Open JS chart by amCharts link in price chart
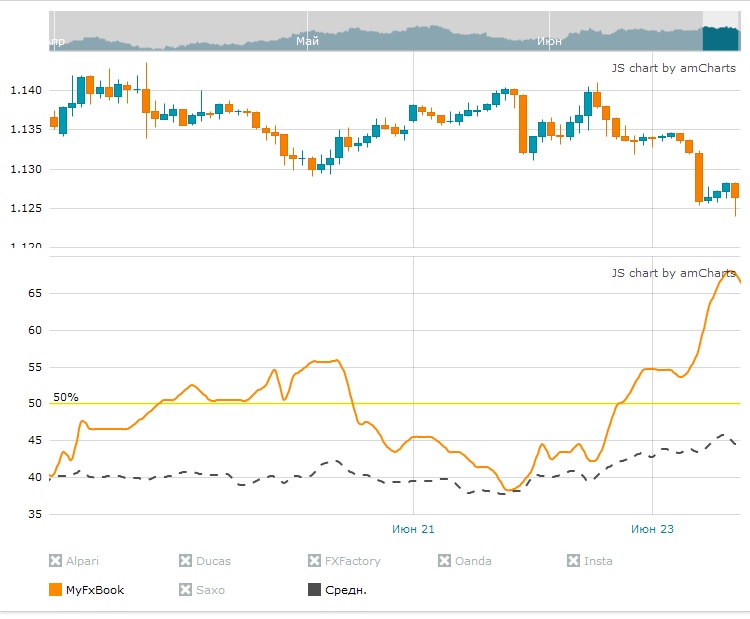750x619 pixels. pyautogui.click(x=673, y=68)
